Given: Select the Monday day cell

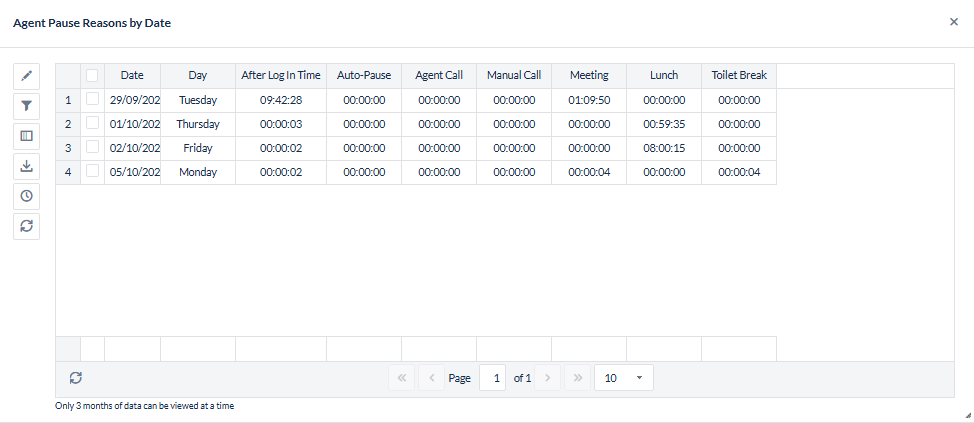Looking at the screenshot, I should 198,172.
